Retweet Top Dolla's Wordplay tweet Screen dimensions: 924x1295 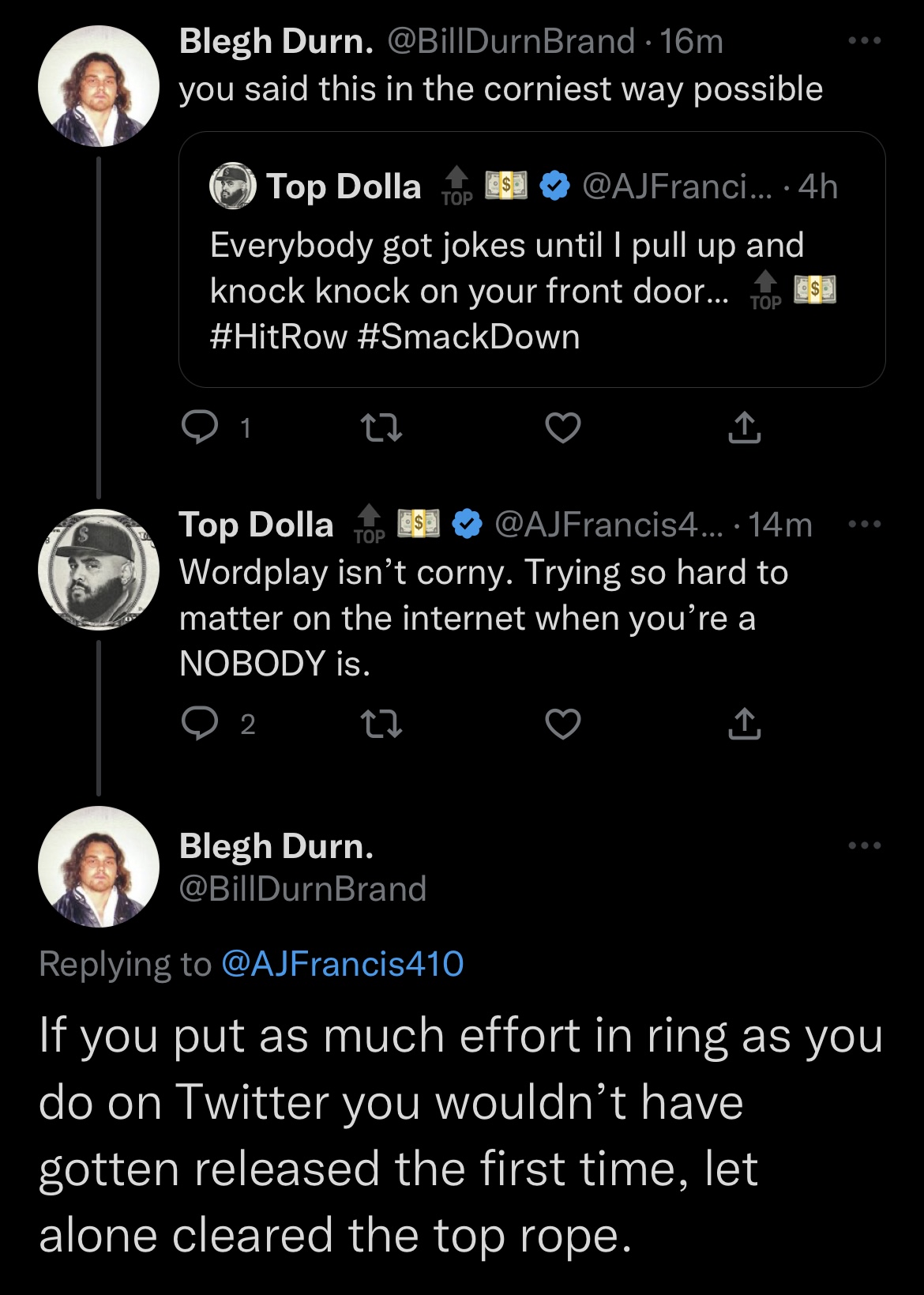pyautogui.click(x=381, y=723)
